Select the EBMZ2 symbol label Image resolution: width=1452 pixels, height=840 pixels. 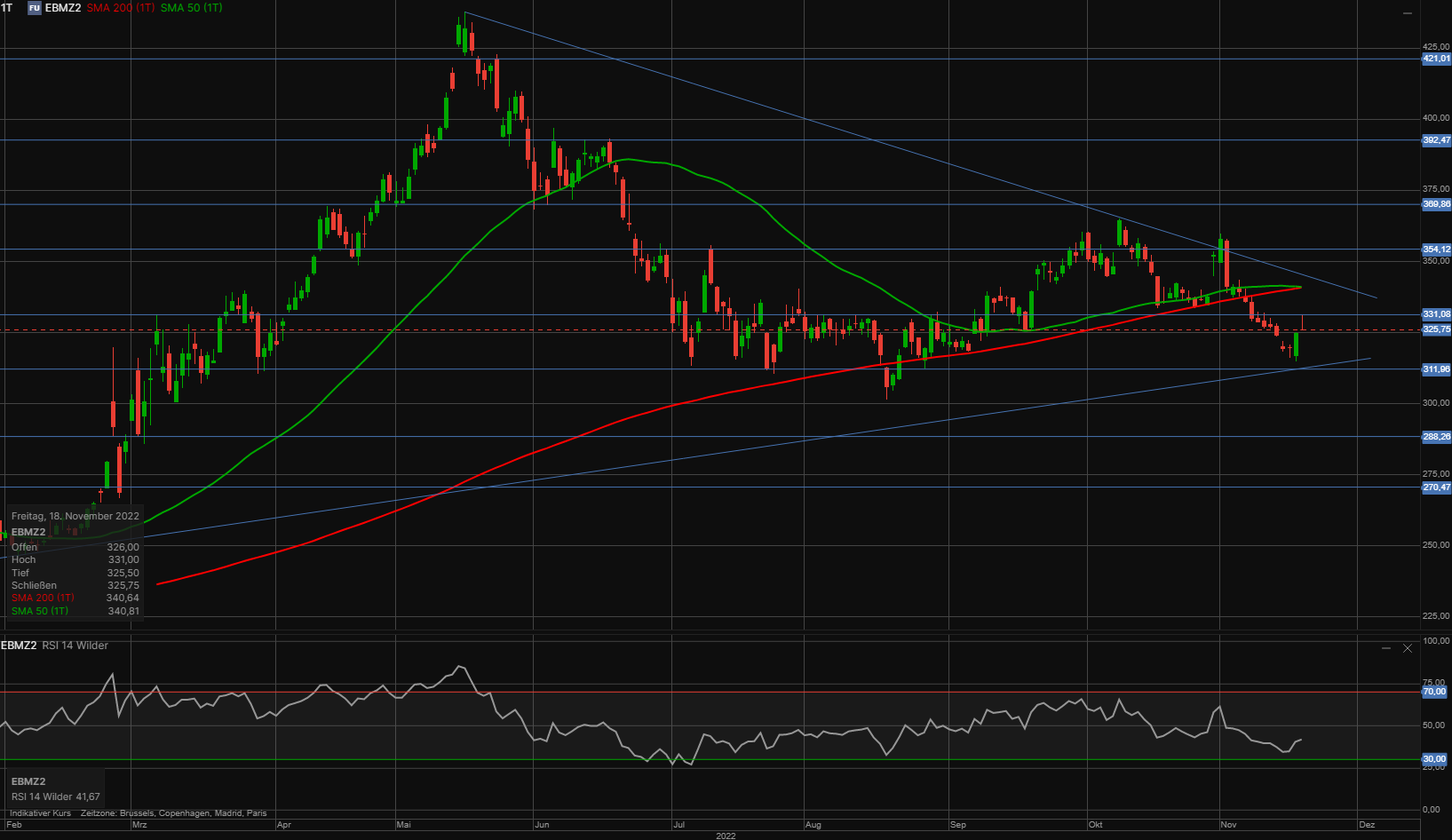pyautogui.click(x=63, y=8)
